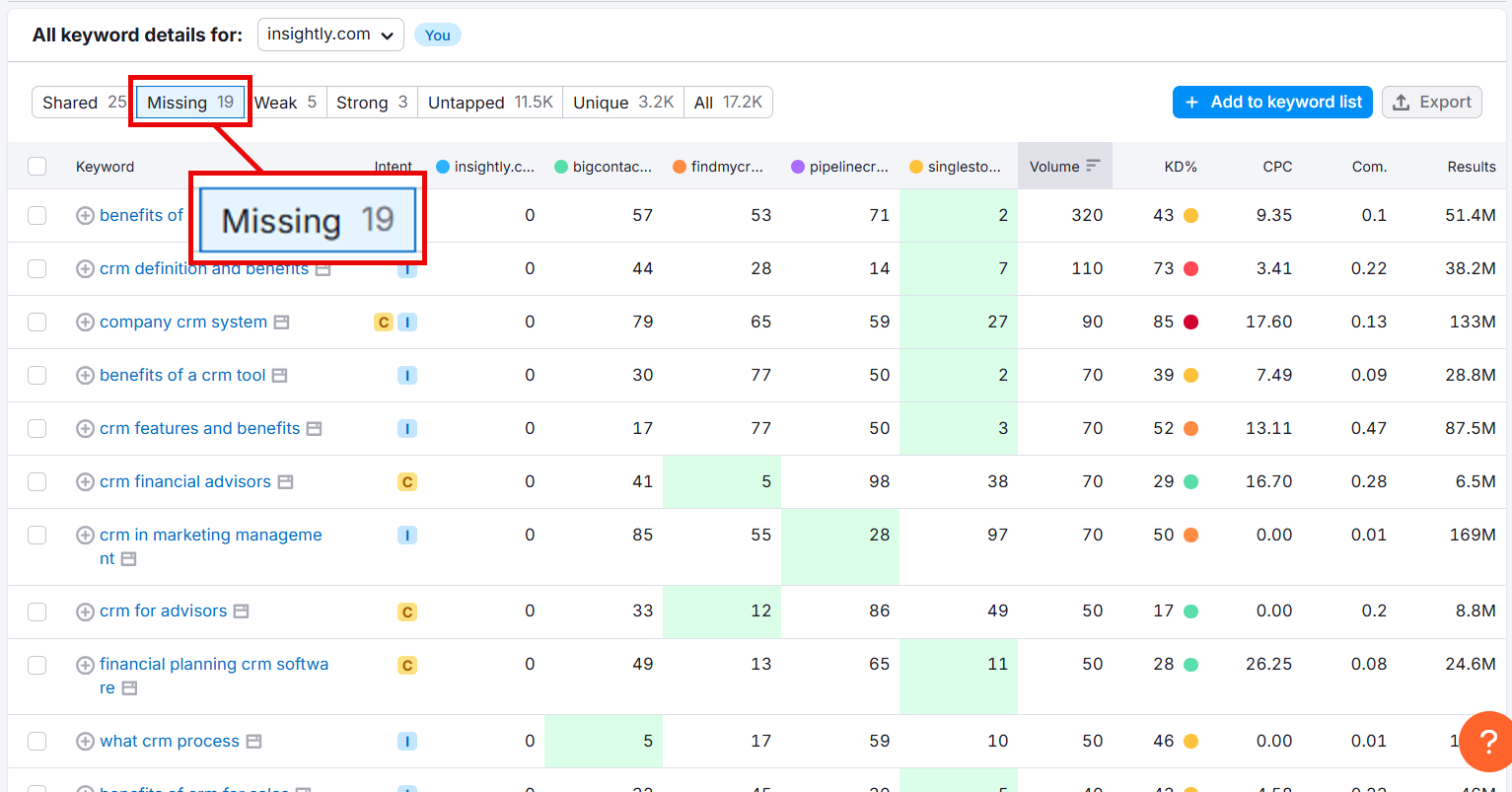Click the 17.60 CPC cell
Viewport: 1512px width, 792px height.
[1268, 322]
